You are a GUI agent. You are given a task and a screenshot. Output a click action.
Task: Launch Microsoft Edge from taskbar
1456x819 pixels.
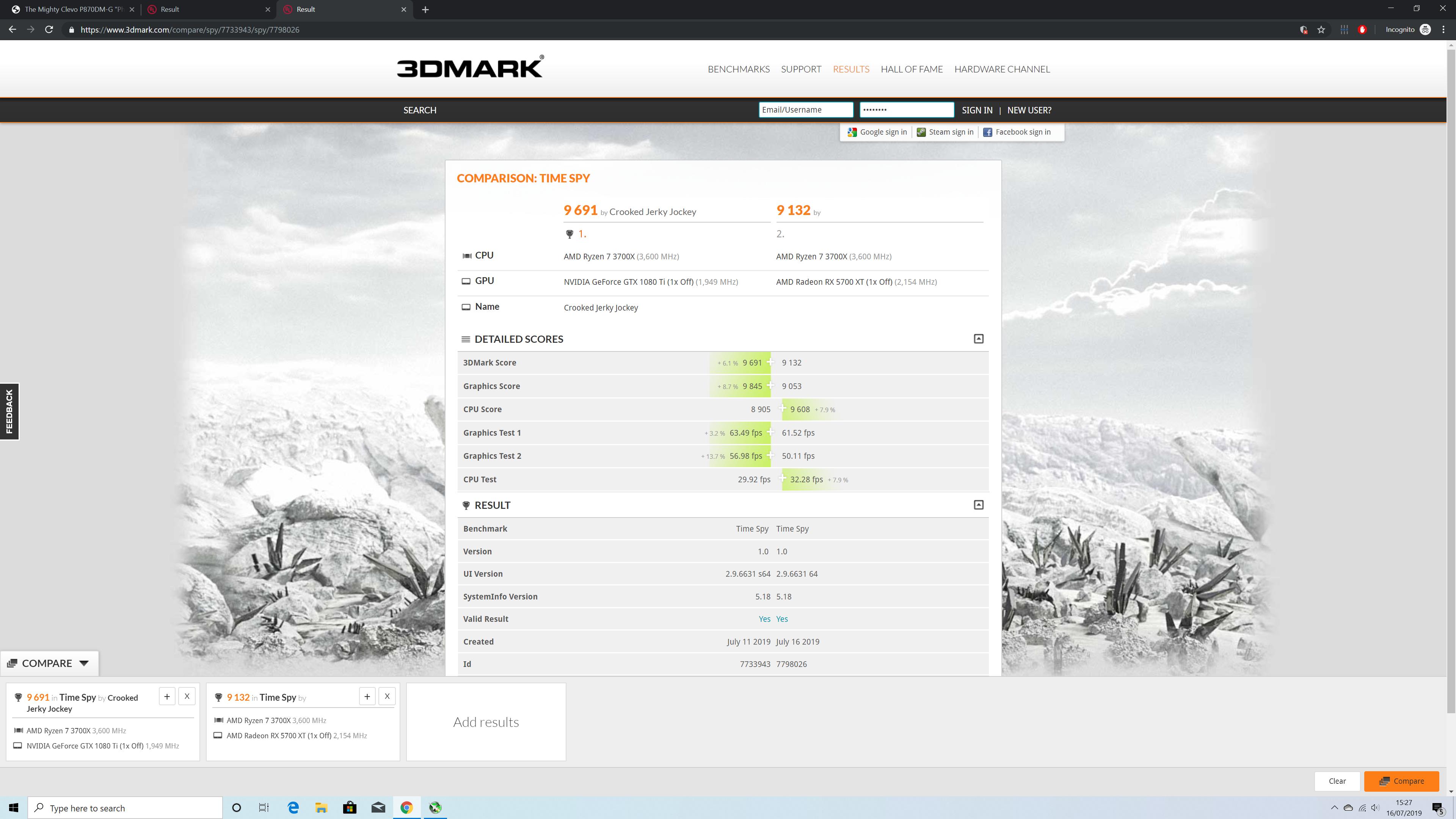[x=293, y=808]
